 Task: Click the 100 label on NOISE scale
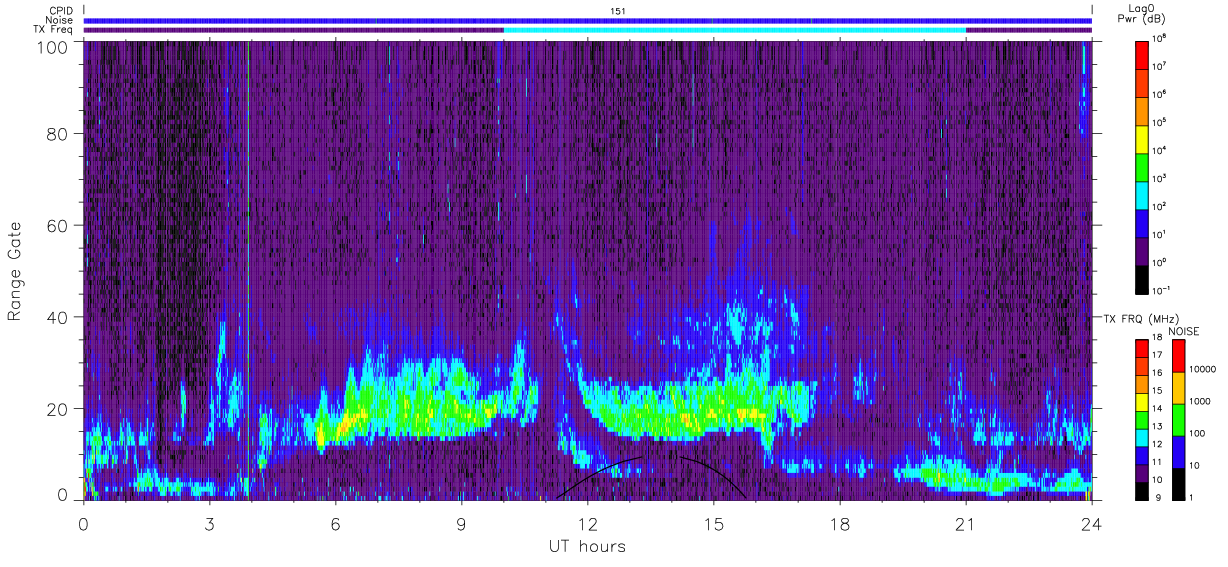click(1198, 433)
